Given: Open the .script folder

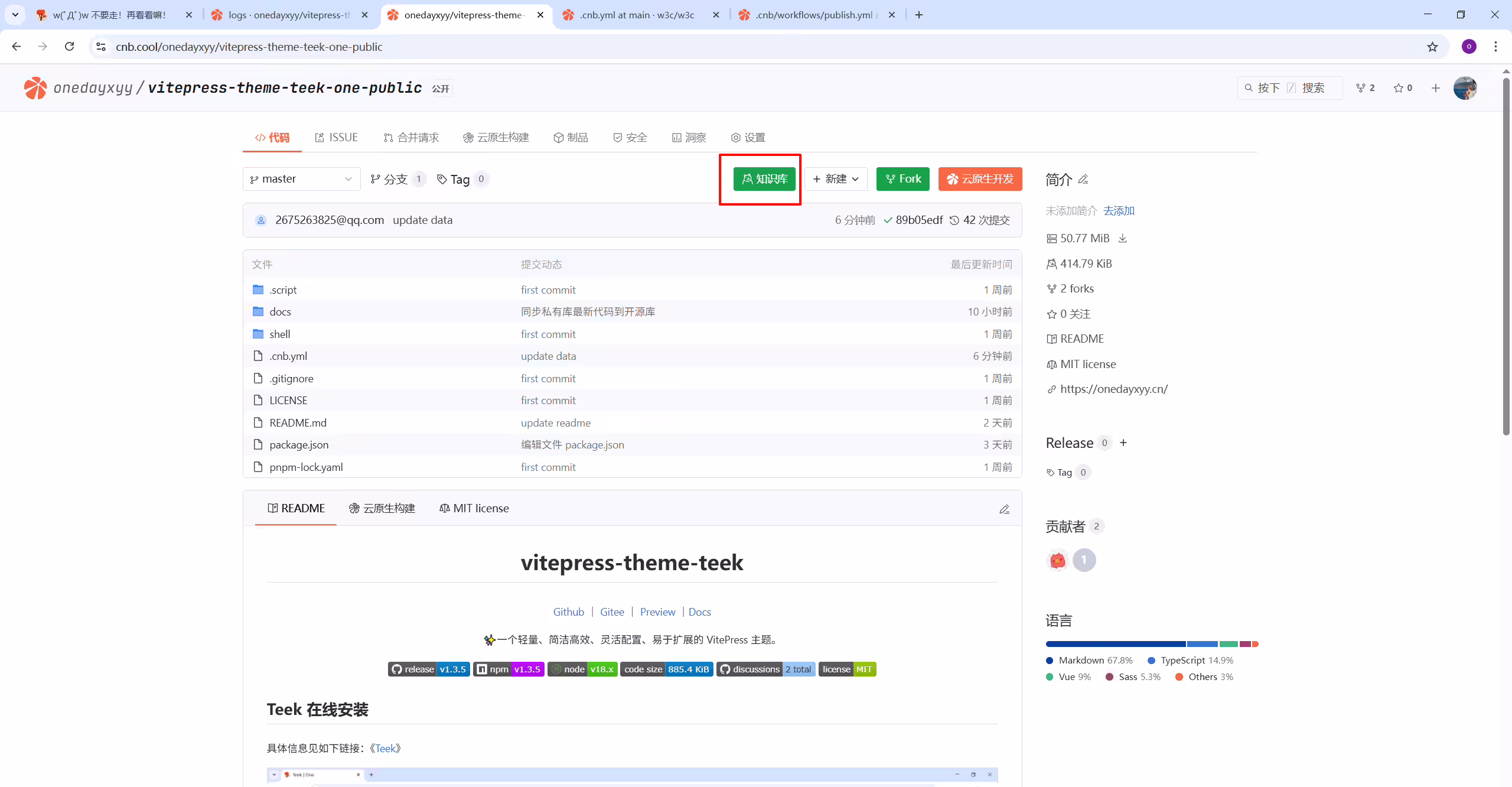Looking at the screenshot, I should 283,290.
